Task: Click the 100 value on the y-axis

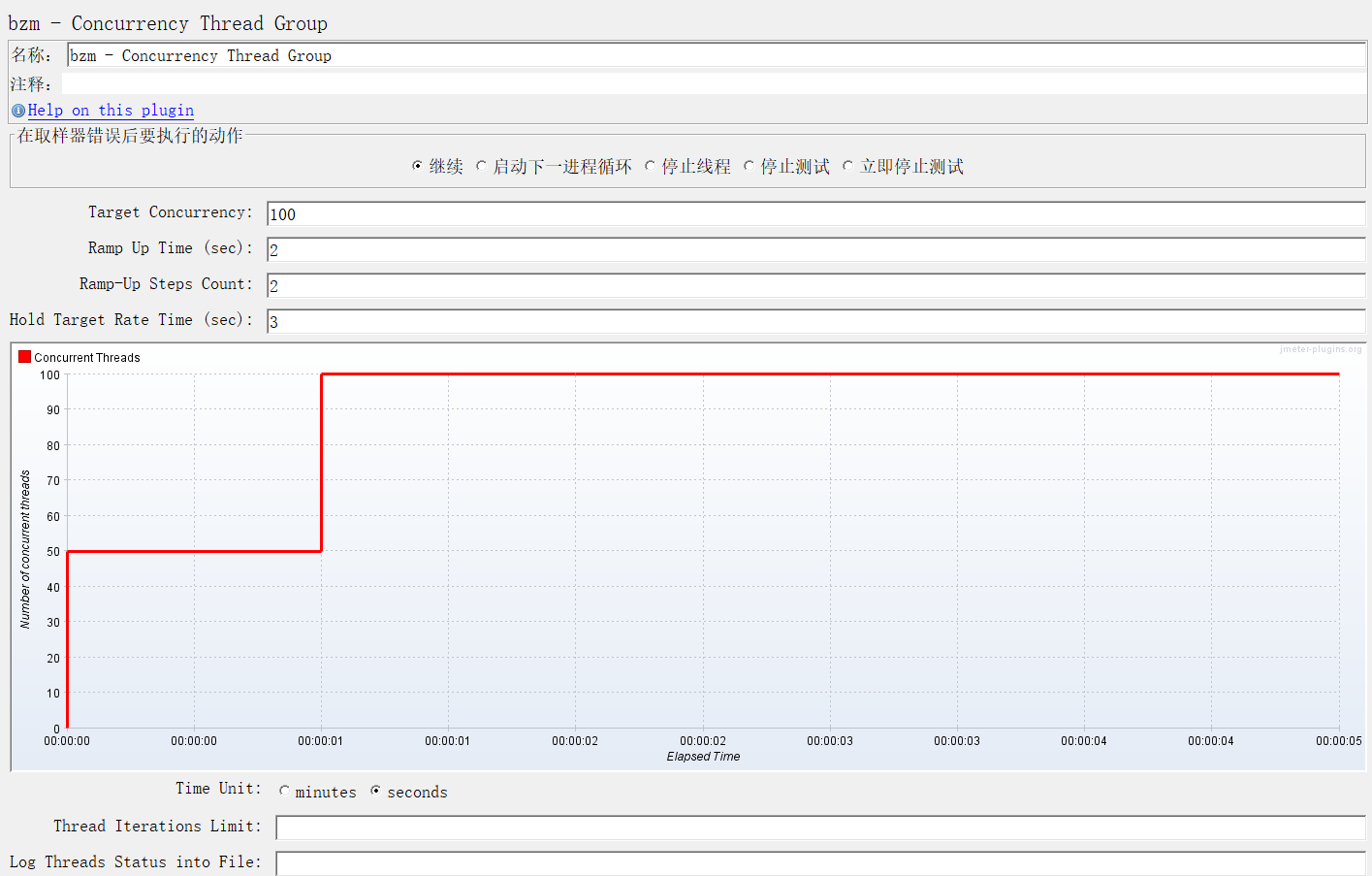Action: click(49, 375)
